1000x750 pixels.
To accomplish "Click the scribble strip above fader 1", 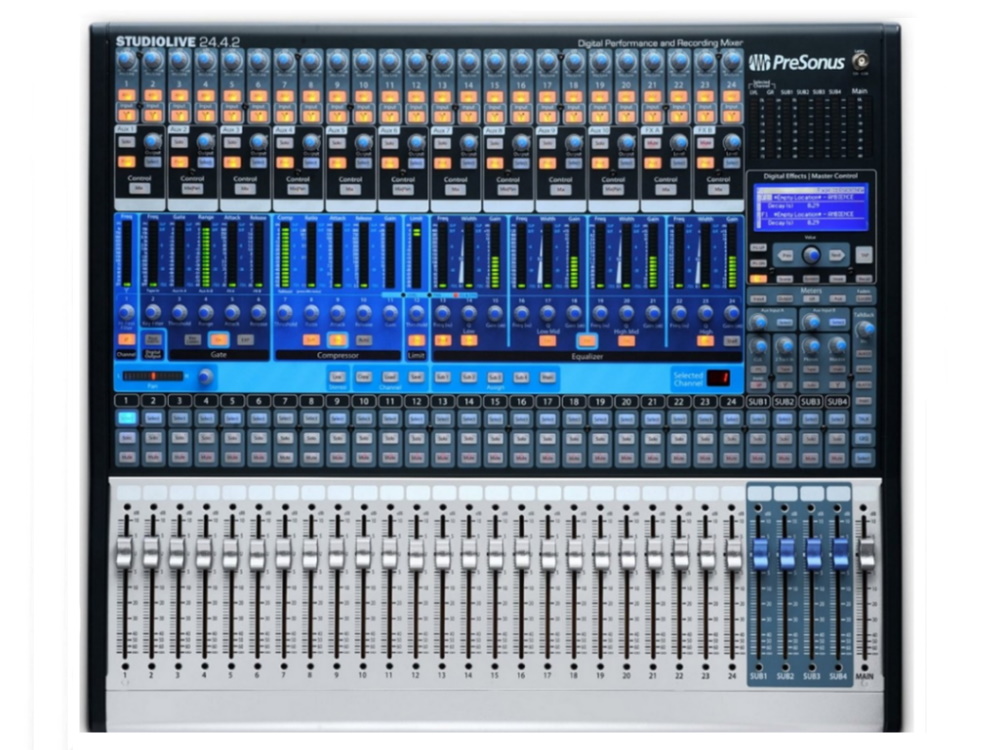I will [126, 493].
